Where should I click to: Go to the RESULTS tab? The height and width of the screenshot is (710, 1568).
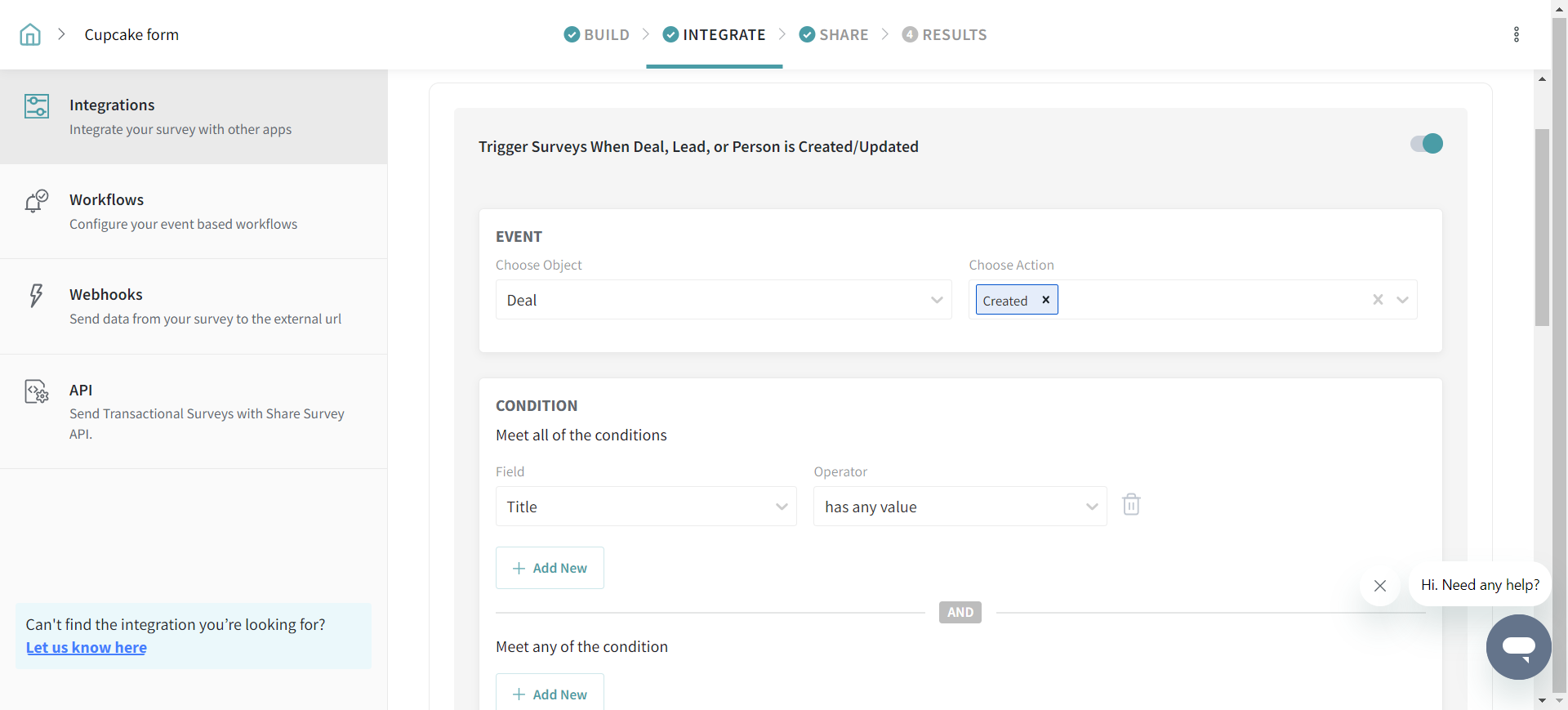click(x=945, y=34)
